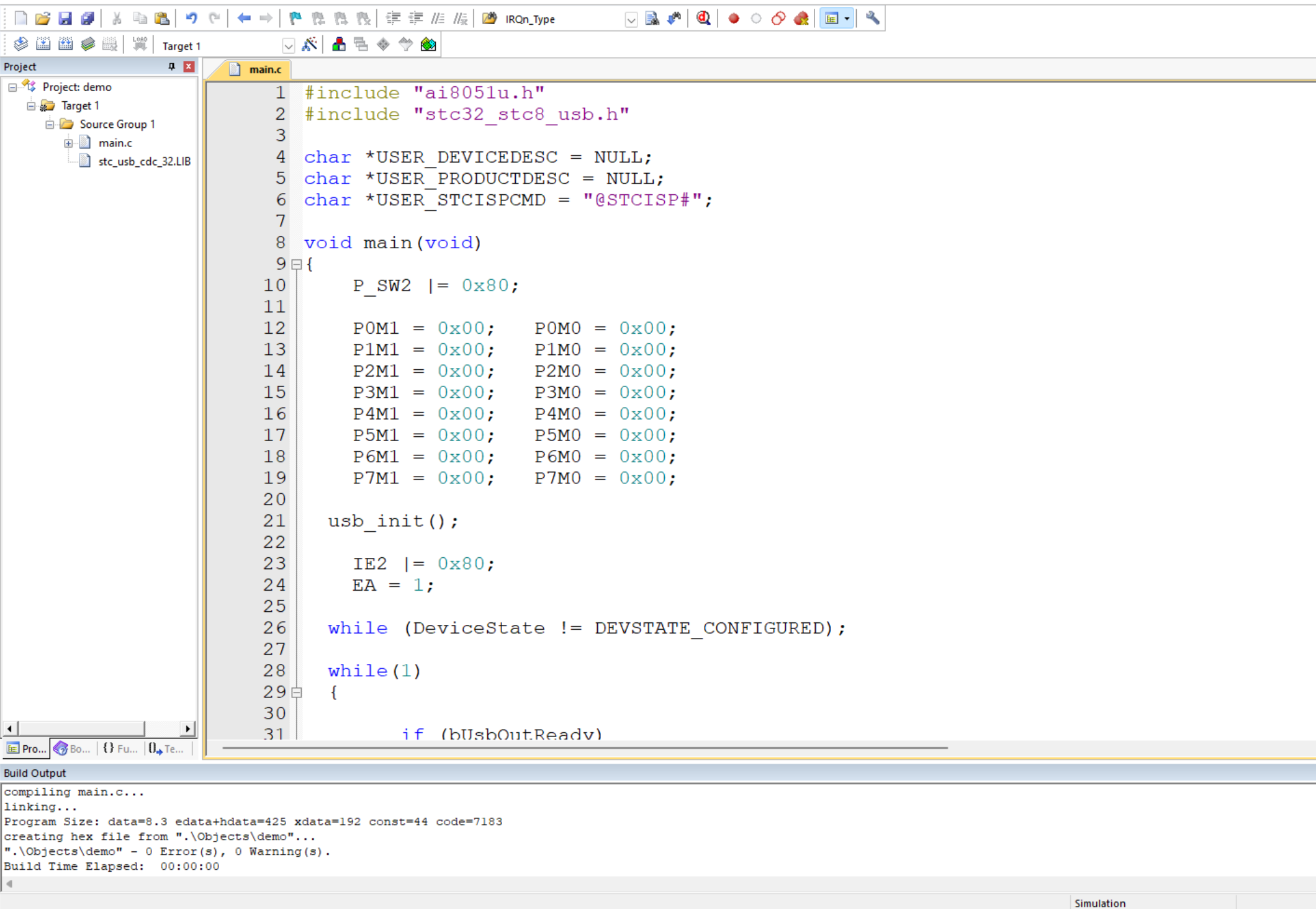
Task: Click the Find icon beside the search box
Action: coord(652,19)
